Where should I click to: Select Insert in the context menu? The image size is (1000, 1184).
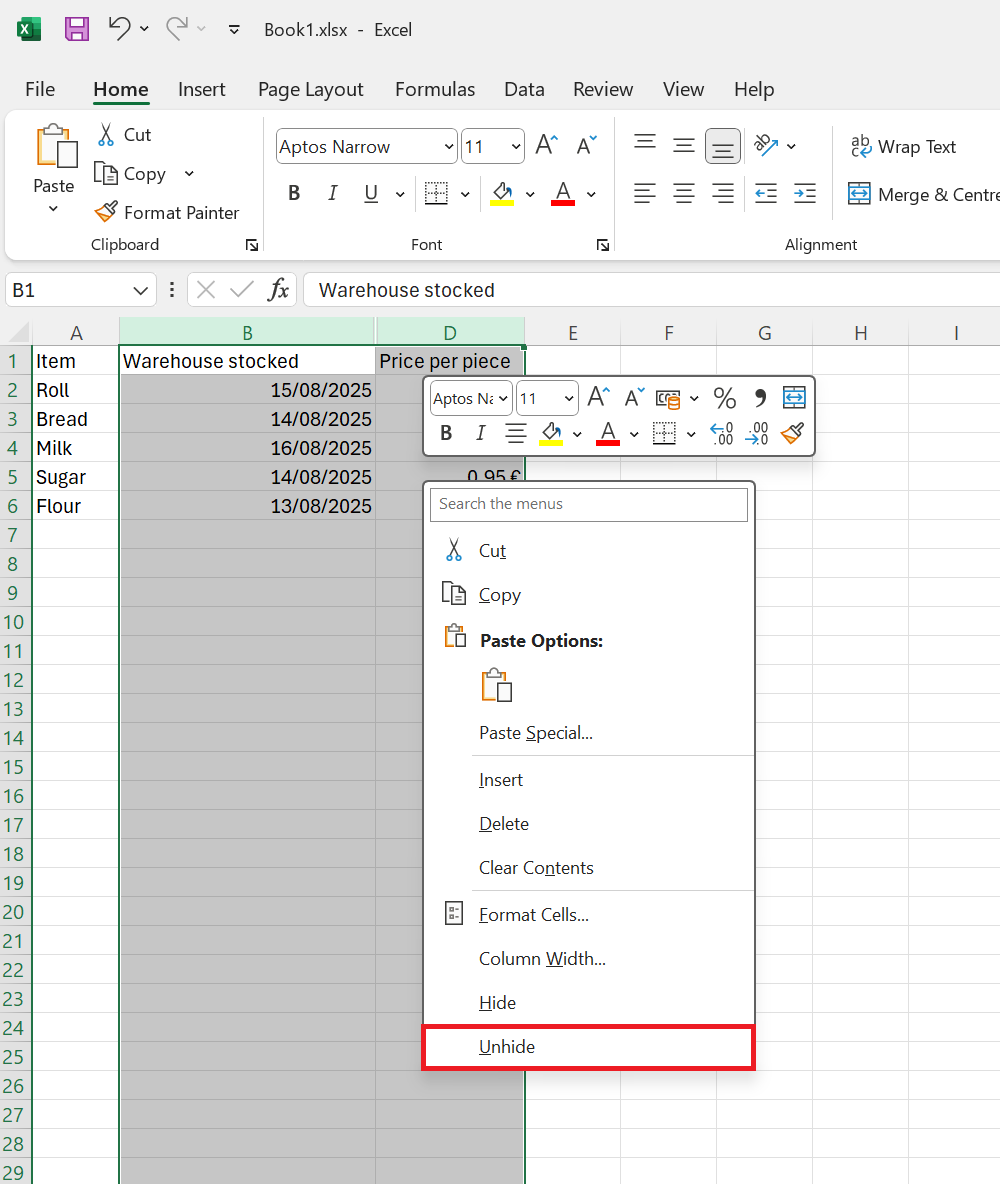[x=588, y=780]
